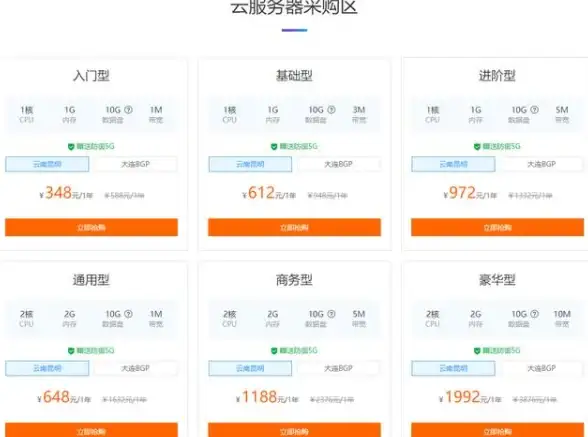The width and height of the screenshot is (588, 437).
Task: Select 大连BGP region in 商务型 card
Action: [339, 368]
